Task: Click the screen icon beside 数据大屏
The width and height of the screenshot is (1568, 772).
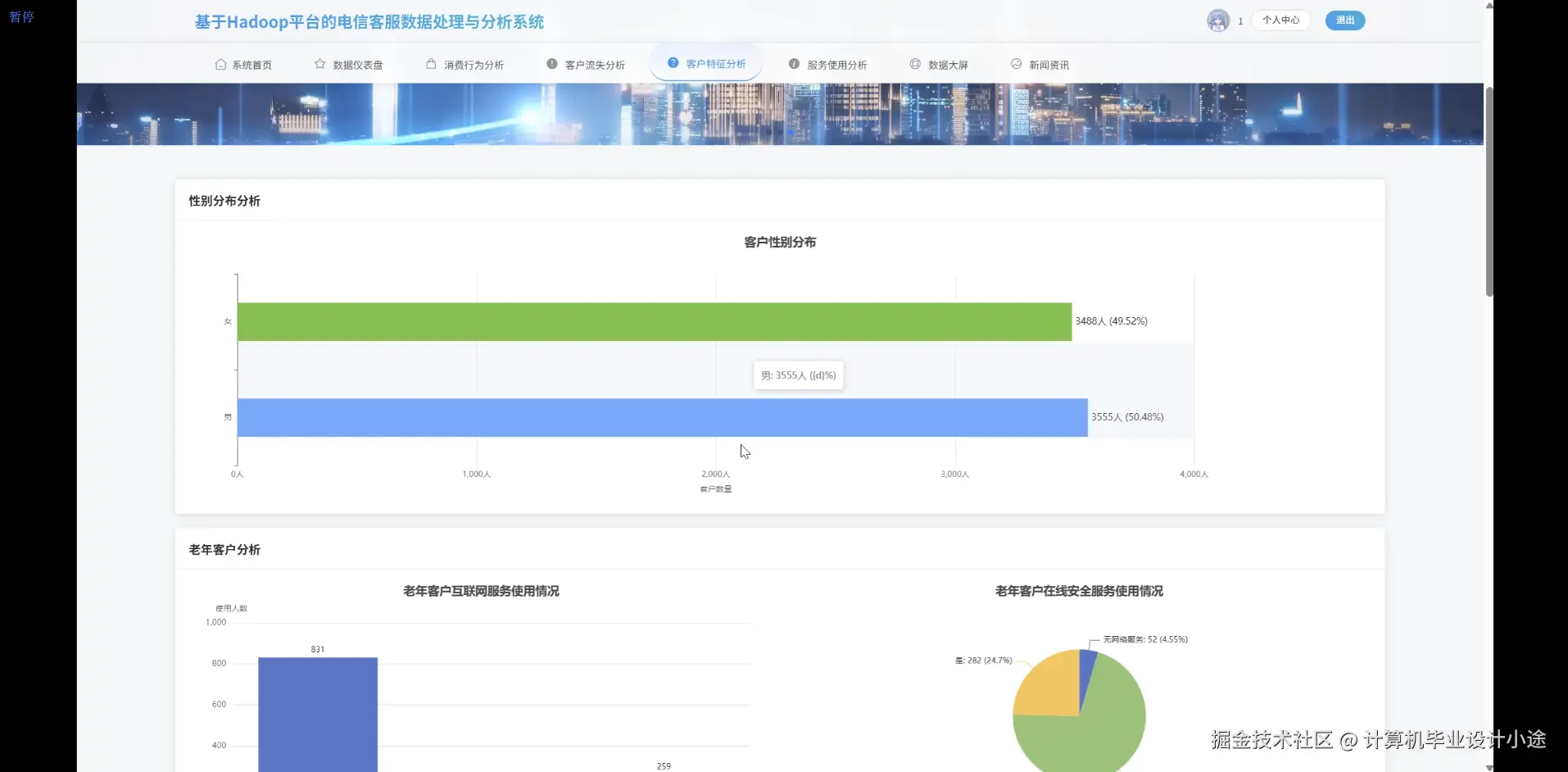Action: point(915,64)
